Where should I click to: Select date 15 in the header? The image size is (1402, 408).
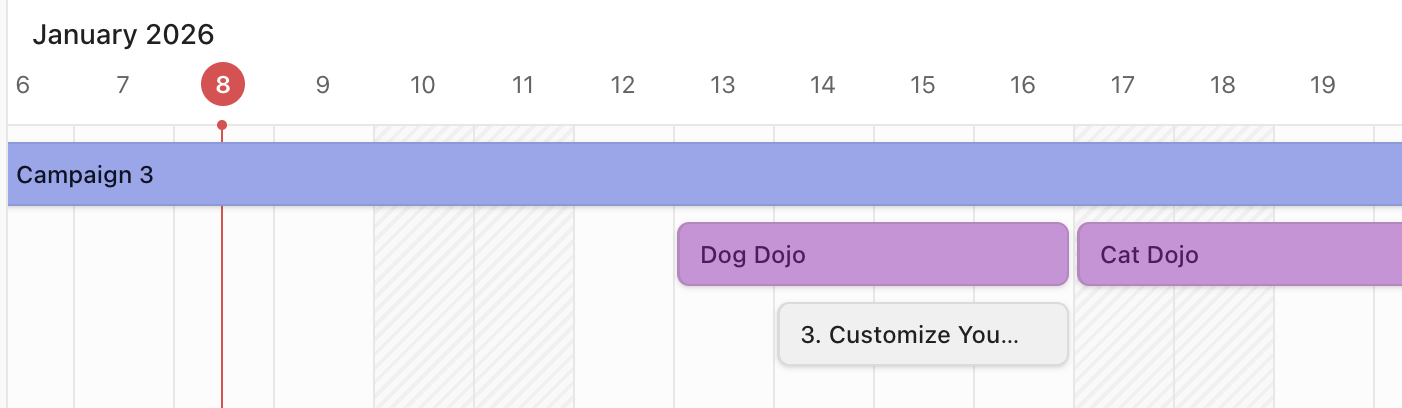923,85
